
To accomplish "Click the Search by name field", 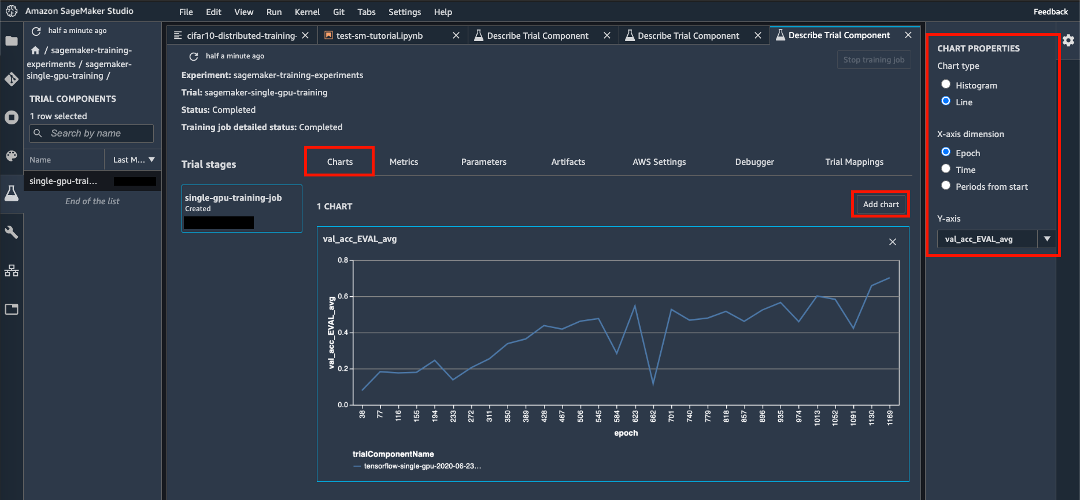I will coord(92,133).
